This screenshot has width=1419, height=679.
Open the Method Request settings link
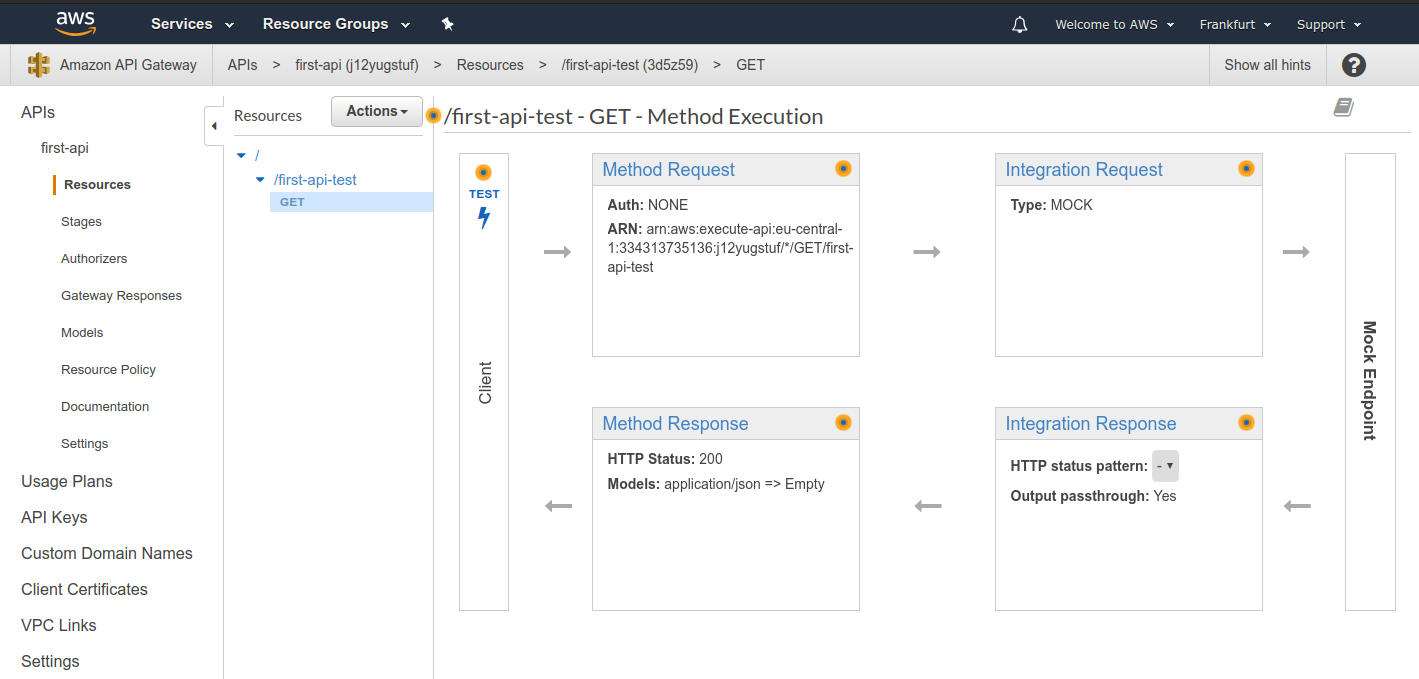[668, 170]
